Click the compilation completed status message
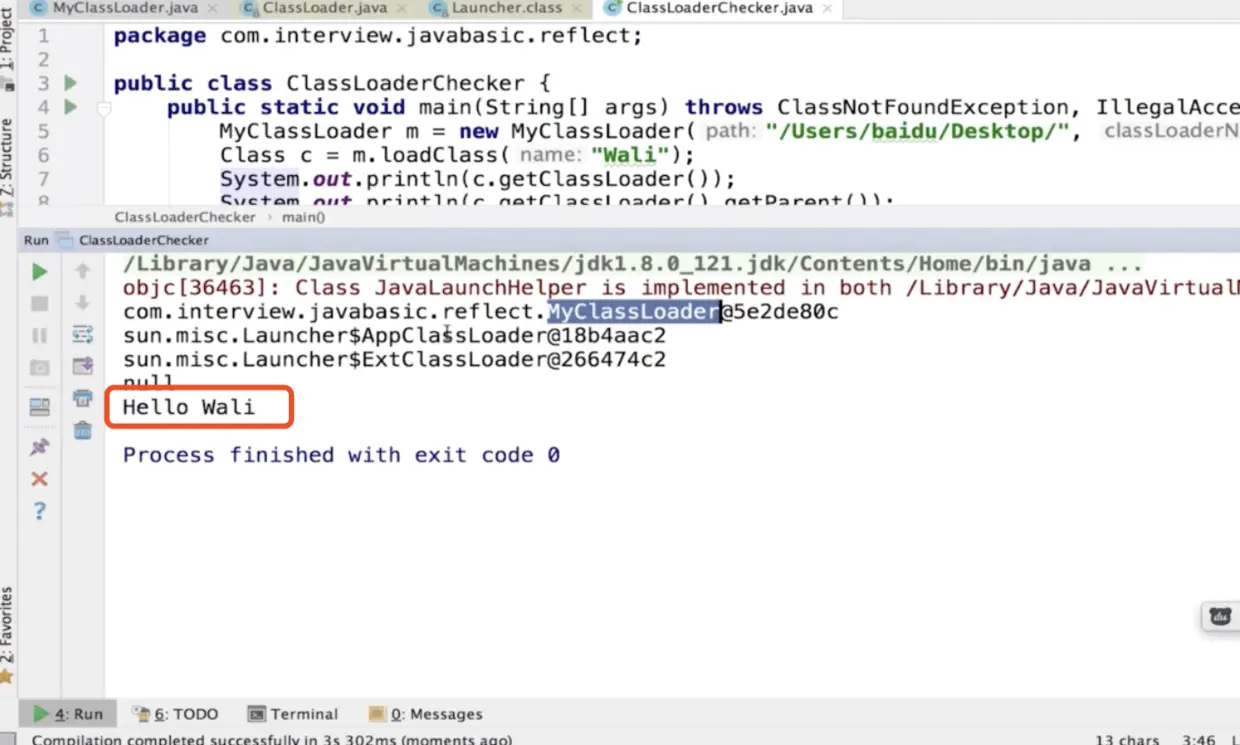Image resolution: width=1240 pixels, height=745 pixels. point(271,740)
